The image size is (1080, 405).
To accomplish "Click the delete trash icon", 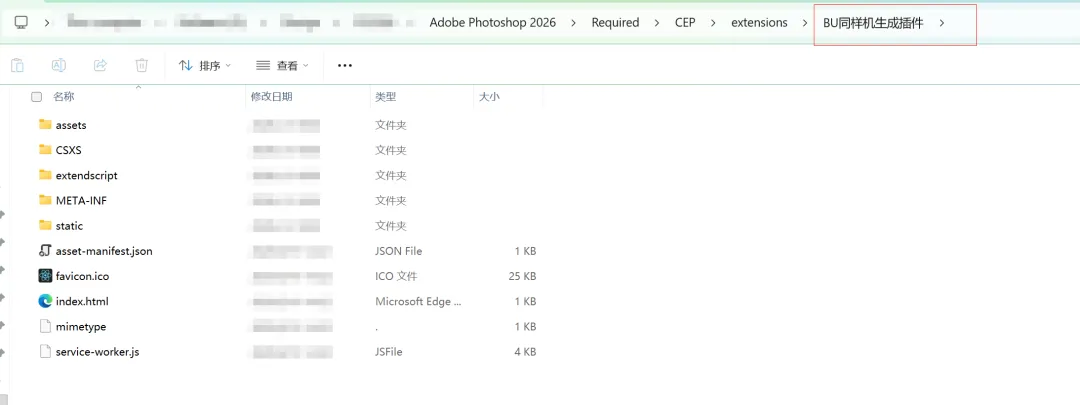I will [142, 65].
